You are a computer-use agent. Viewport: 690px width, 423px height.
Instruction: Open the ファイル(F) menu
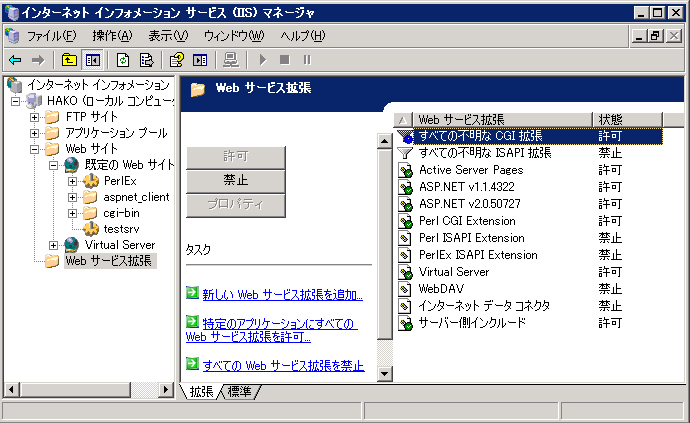[51, 36]
